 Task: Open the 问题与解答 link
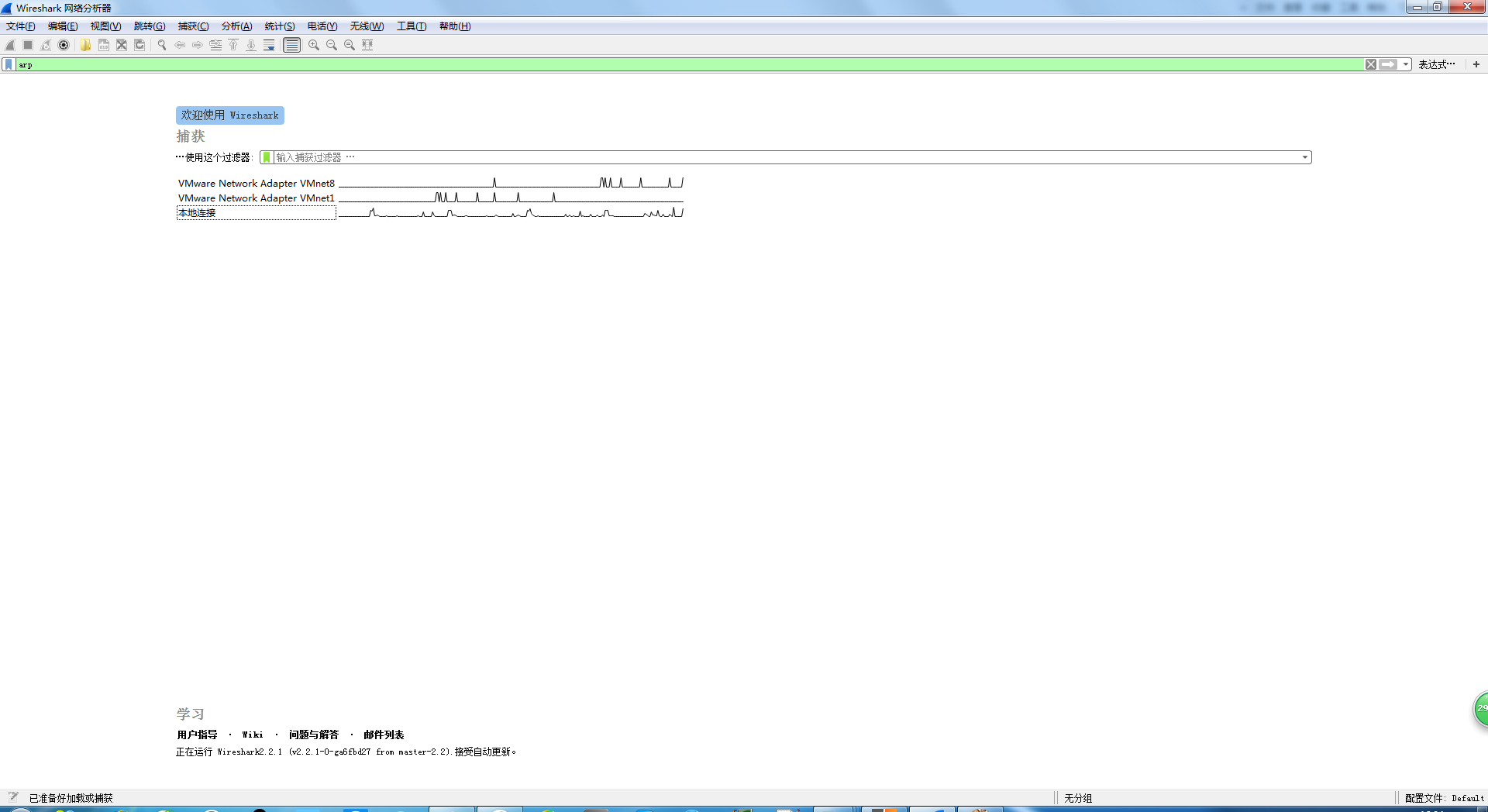(314, 735)
